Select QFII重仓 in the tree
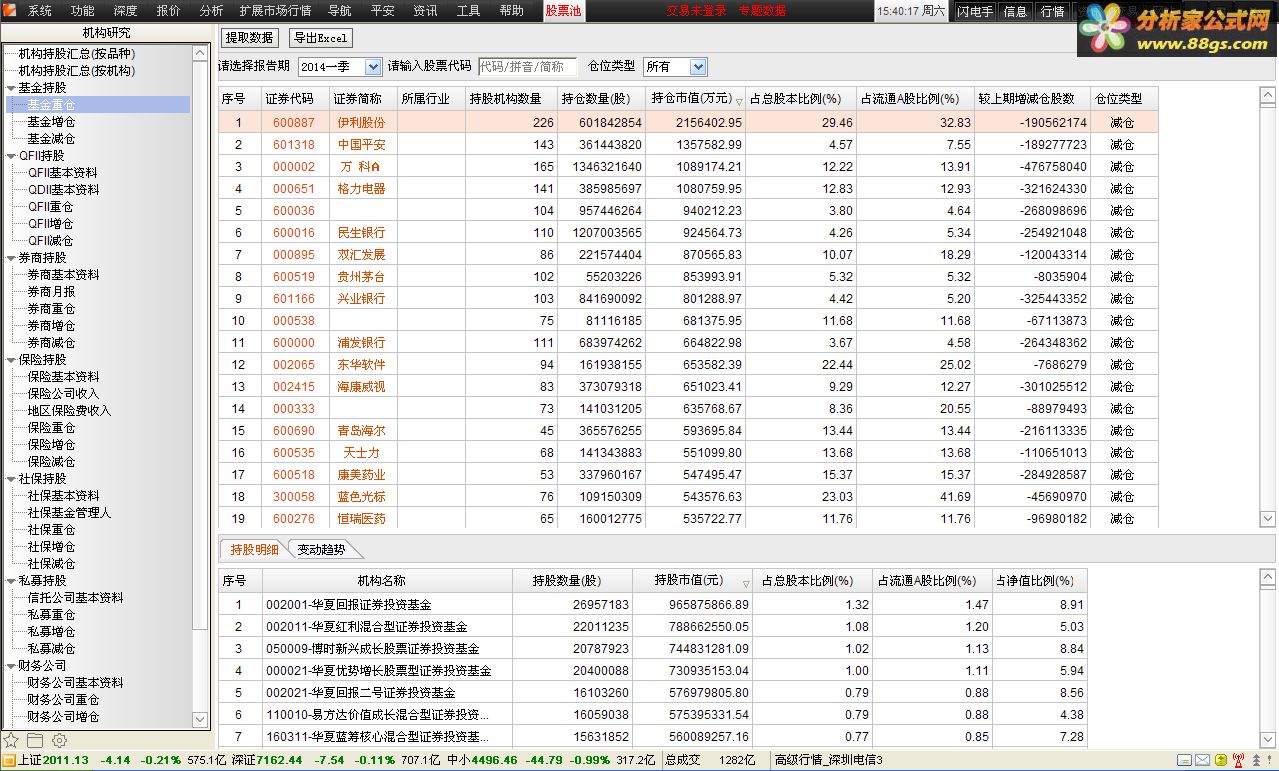This screenshot has width=1279, height=771. (x=52, y=207)
